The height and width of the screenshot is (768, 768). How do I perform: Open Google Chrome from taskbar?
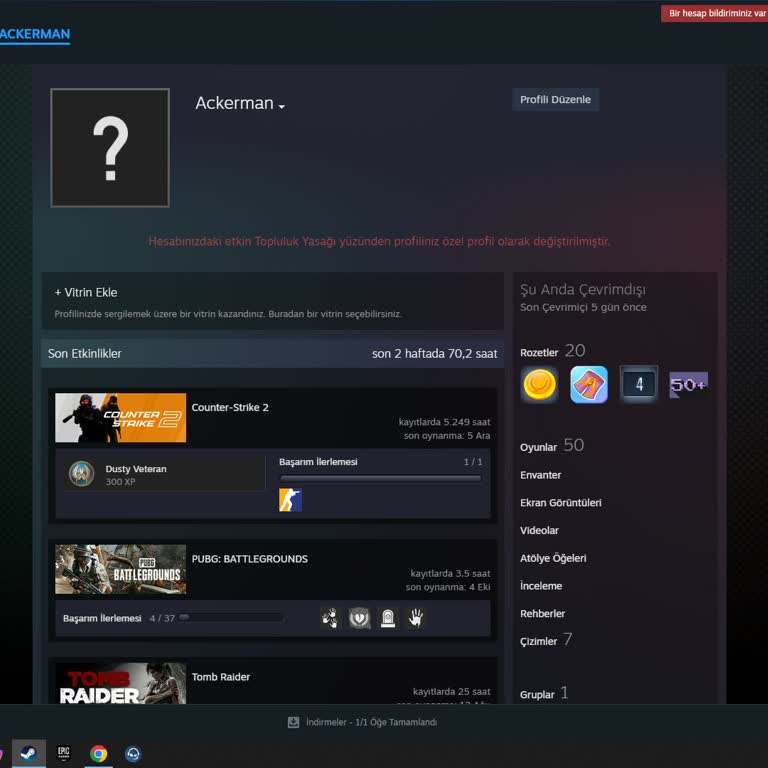tap(98, 753)
